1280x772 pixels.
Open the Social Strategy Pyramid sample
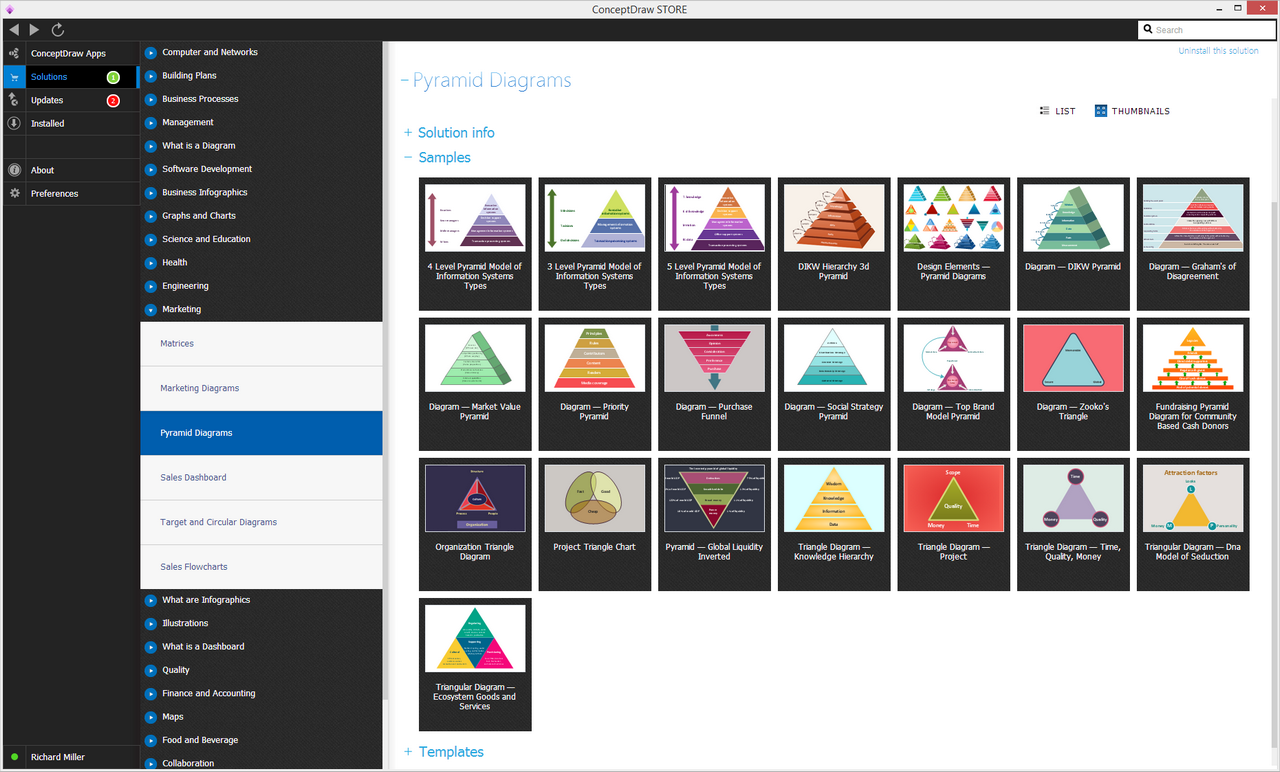pyautogui.click(x=834, y=384)
